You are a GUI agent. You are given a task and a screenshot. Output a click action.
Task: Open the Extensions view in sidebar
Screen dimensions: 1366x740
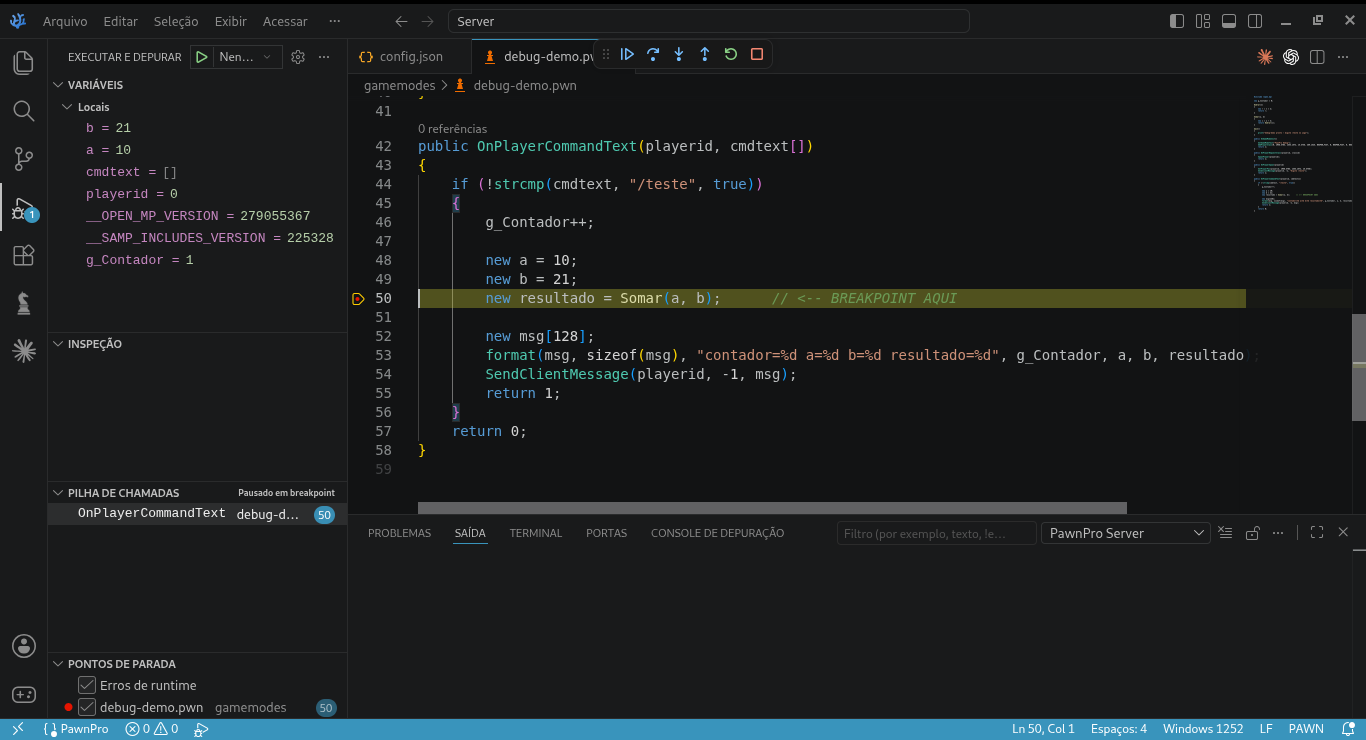click(x=23, y=256)
